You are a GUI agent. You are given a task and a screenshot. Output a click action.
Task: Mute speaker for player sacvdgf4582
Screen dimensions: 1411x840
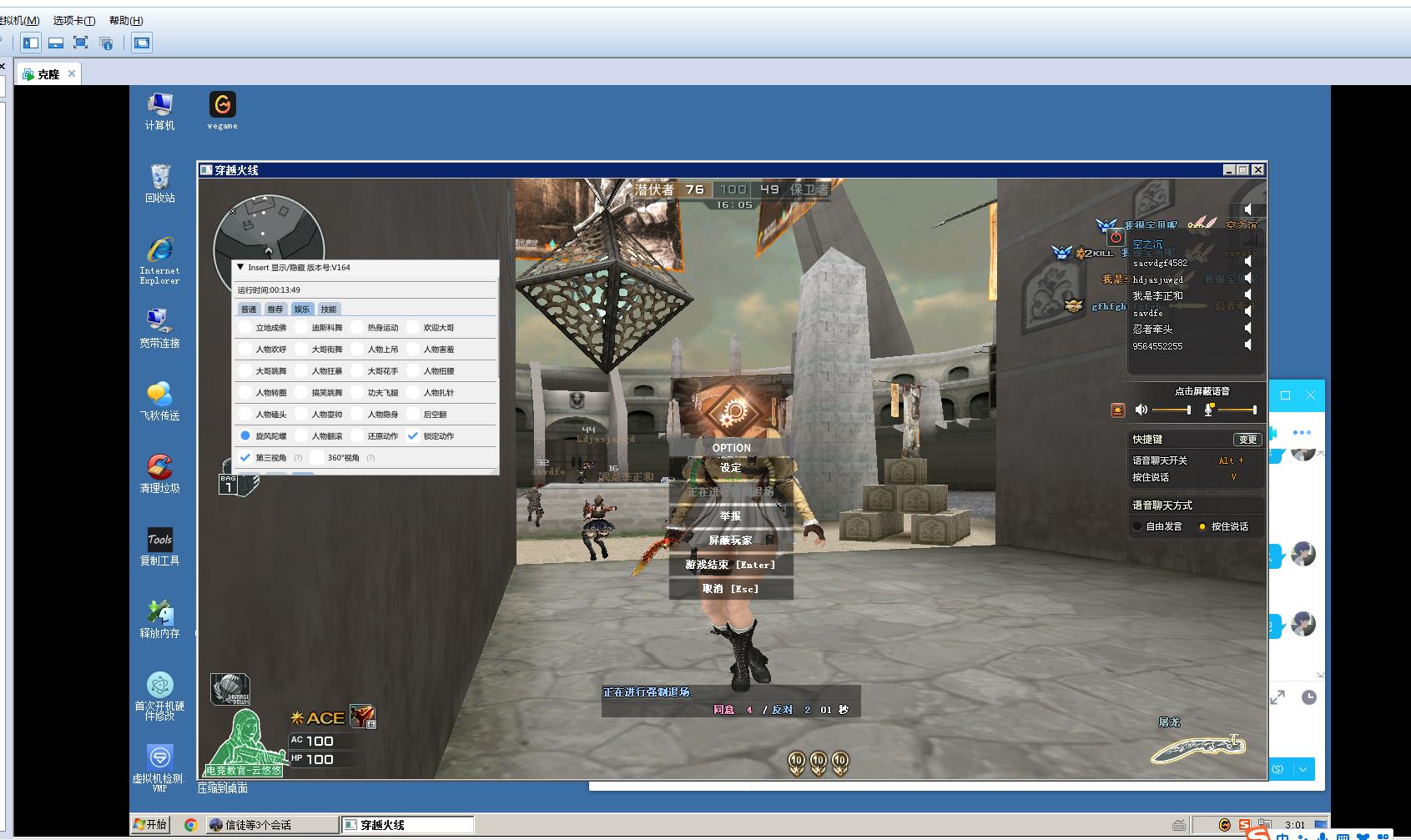[1248, 262]
